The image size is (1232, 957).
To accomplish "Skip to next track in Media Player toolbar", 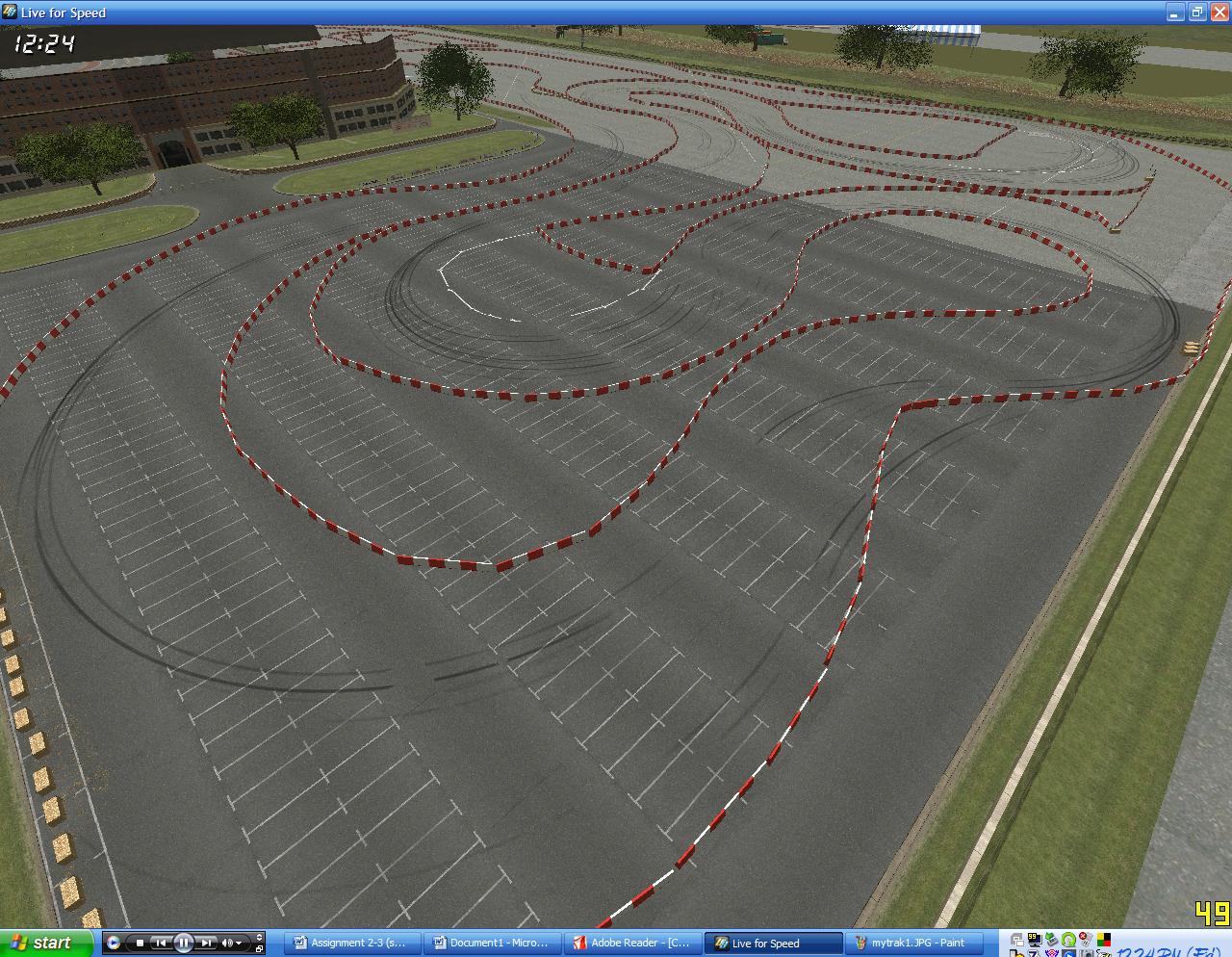I will tap(206, 943).
